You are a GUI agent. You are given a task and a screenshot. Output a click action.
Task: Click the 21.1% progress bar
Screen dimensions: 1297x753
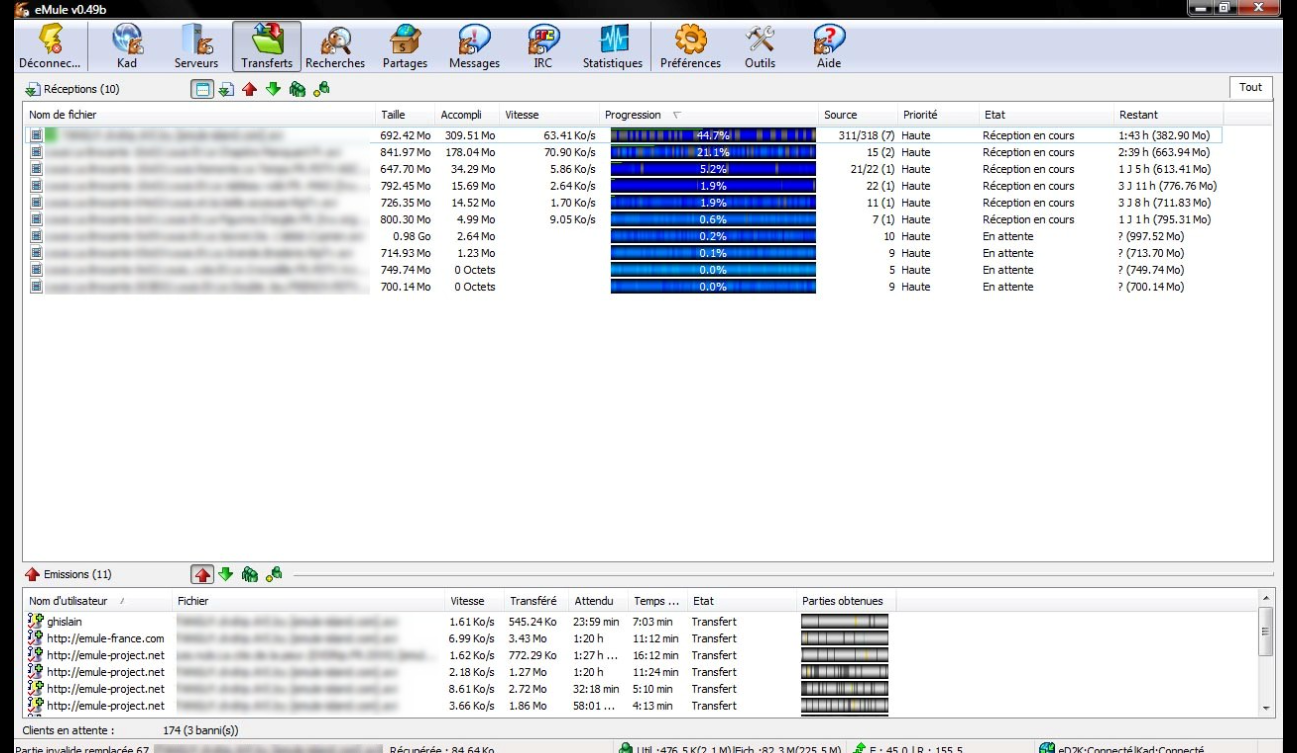(x=713, y=152)
